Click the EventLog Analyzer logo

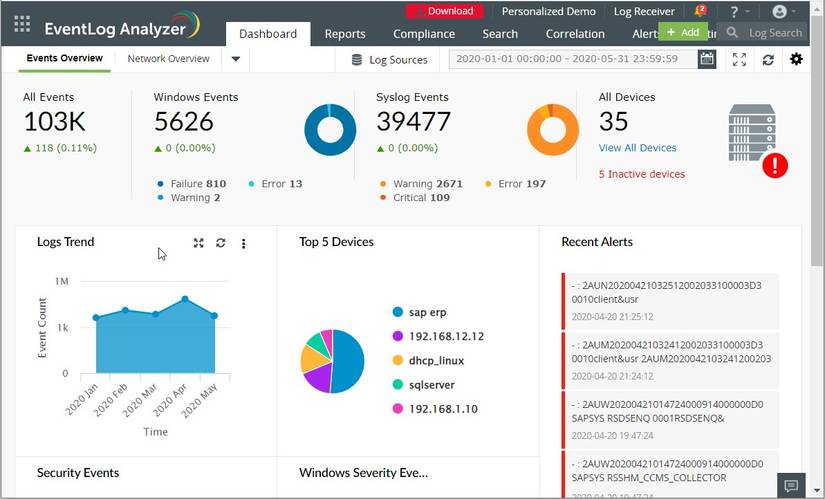click(122, 26)
